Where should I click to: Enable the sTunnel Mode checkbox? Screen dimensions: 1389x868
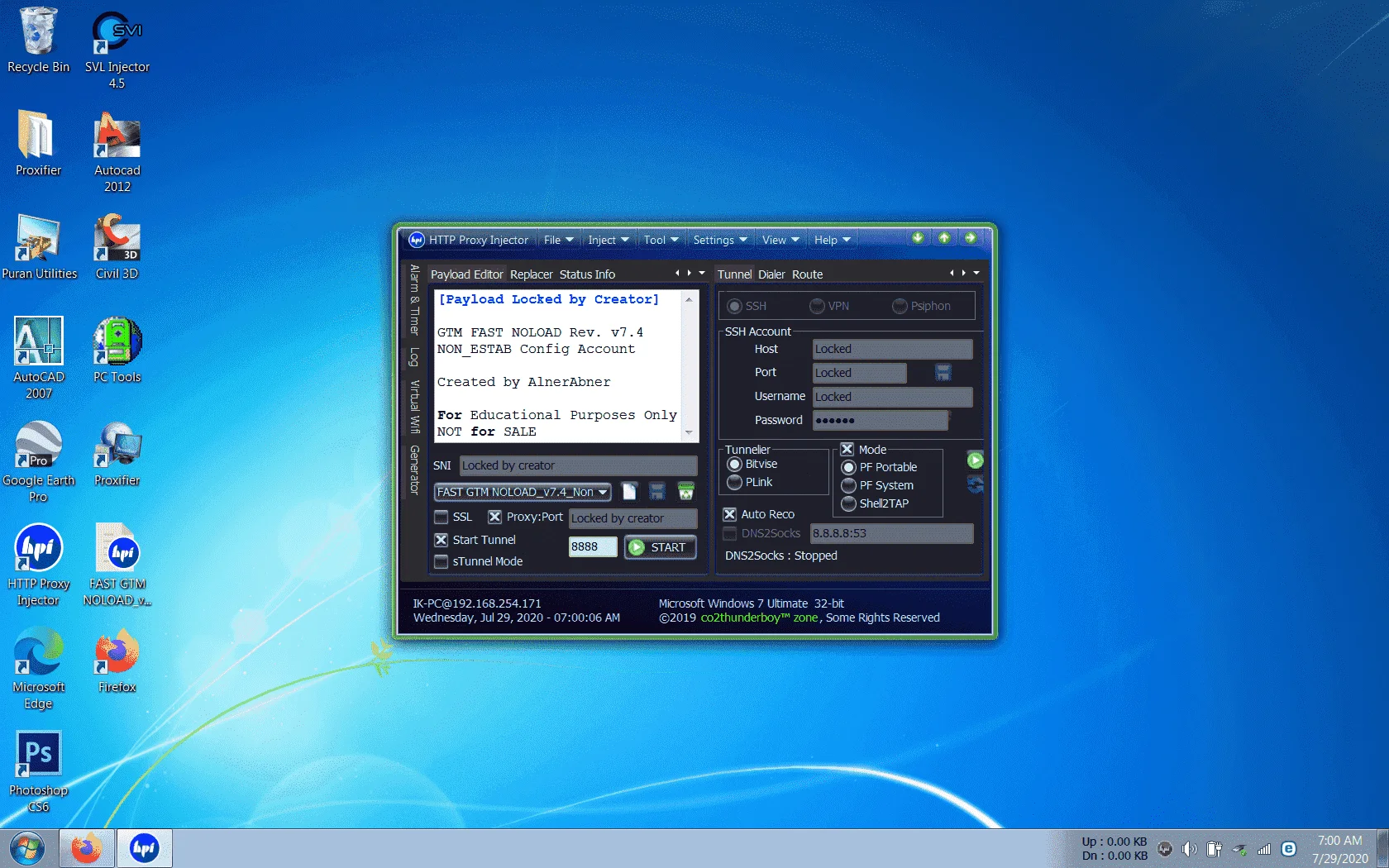(442, 561)
